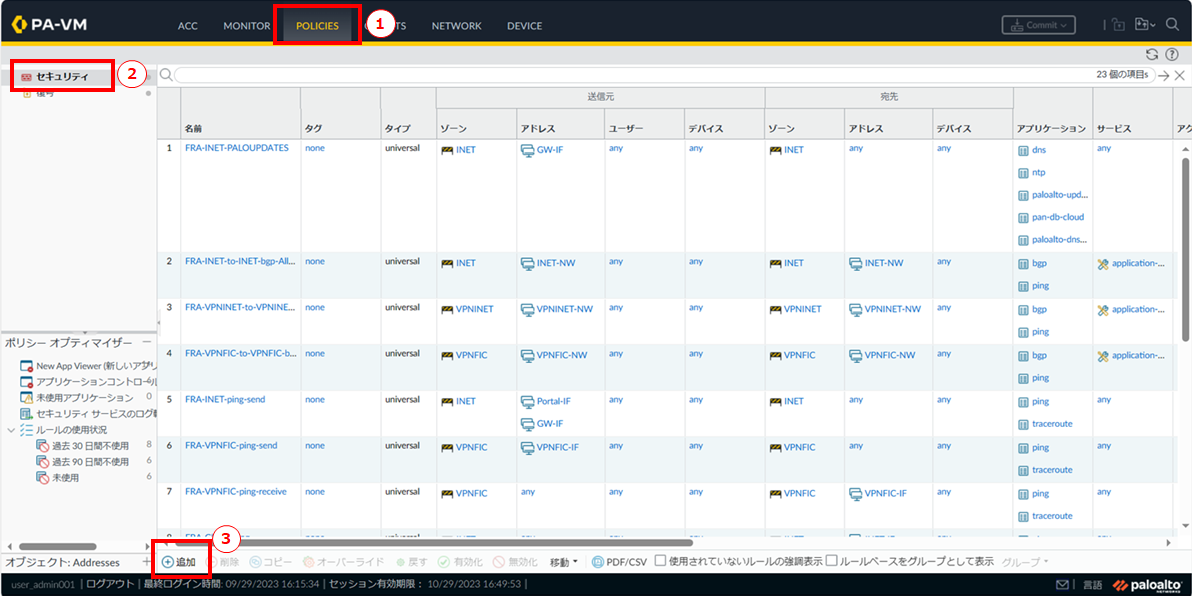
Task: Check ルールベースをグループとして表示 box
Action: 832,562
